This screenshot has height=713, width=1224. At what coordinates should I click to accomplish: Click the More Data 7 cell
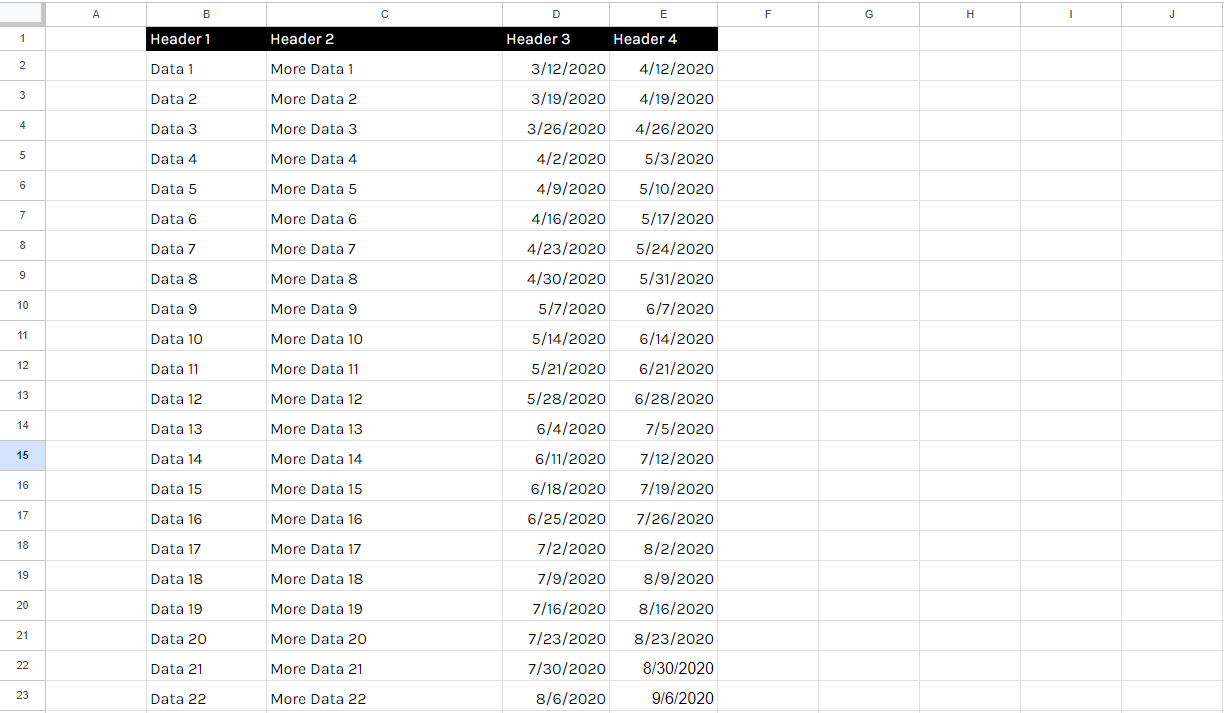click(385, 246)
